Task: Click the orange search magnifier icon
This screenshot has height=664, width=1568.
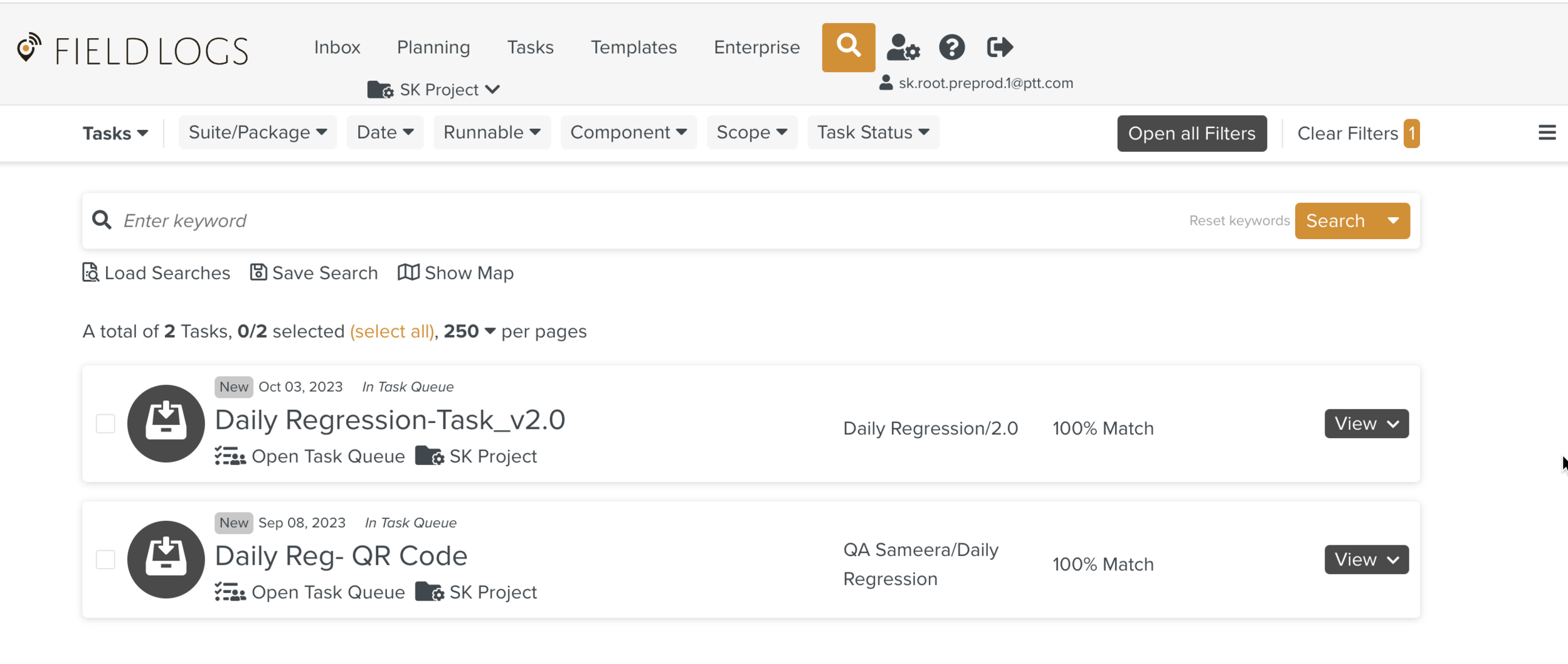Action: click(848, 47)
